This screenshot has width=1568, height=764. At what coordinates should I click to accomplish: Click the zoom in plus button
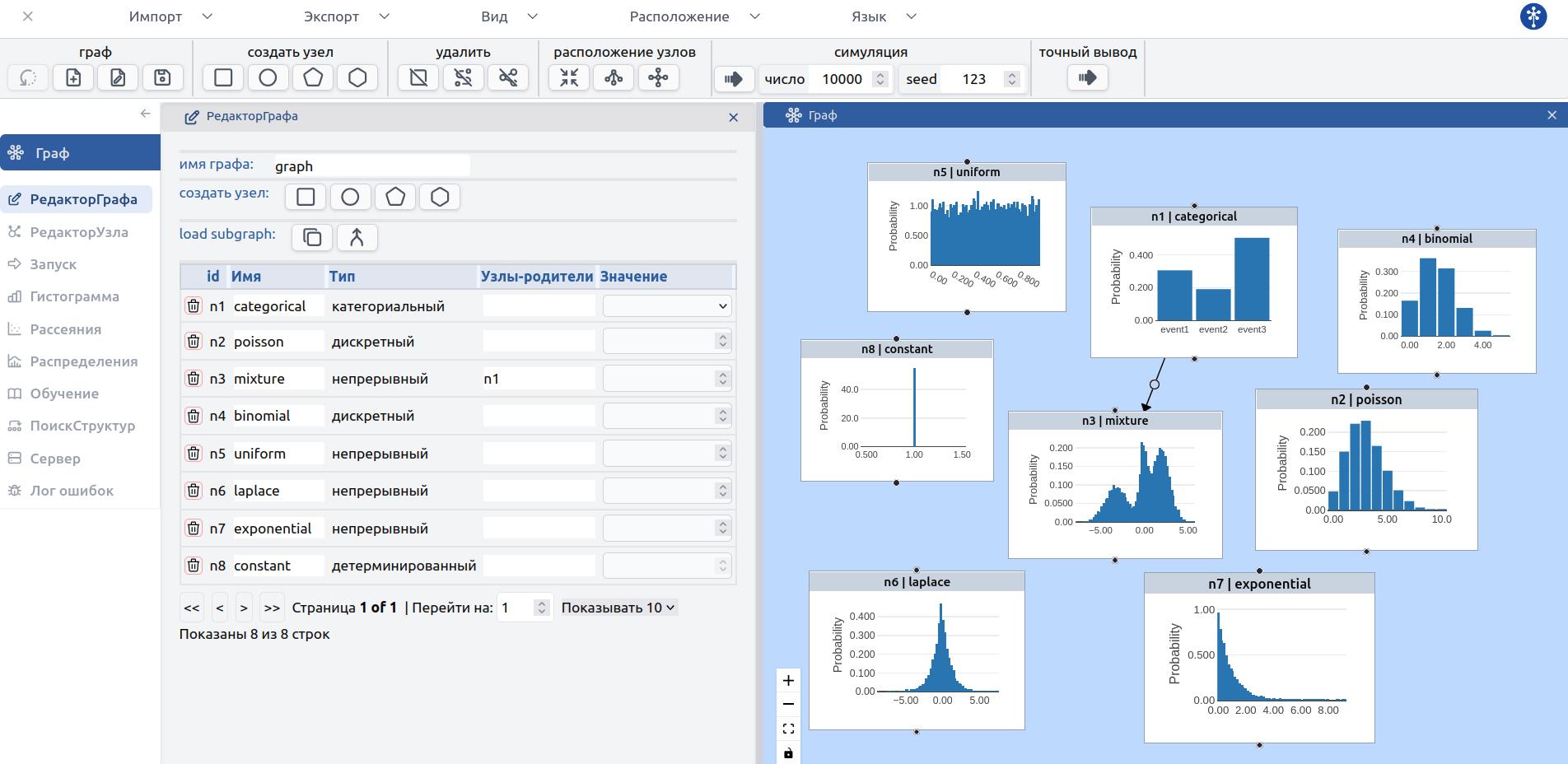pyautogui.click(x=788, y=680)
